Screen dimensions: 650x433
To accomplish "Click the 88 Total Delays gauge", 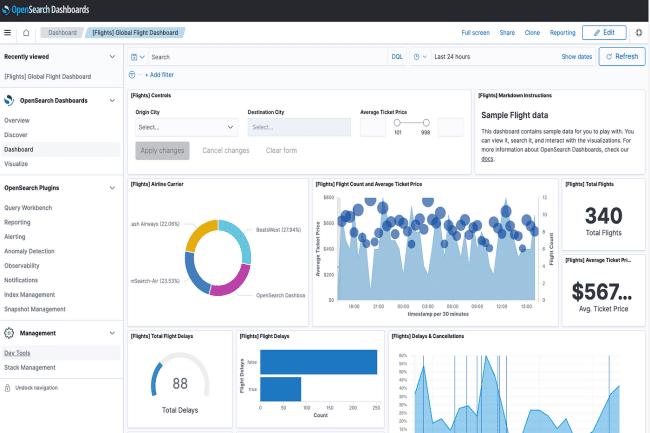I will pyautogui.click(x=180, y=383).
